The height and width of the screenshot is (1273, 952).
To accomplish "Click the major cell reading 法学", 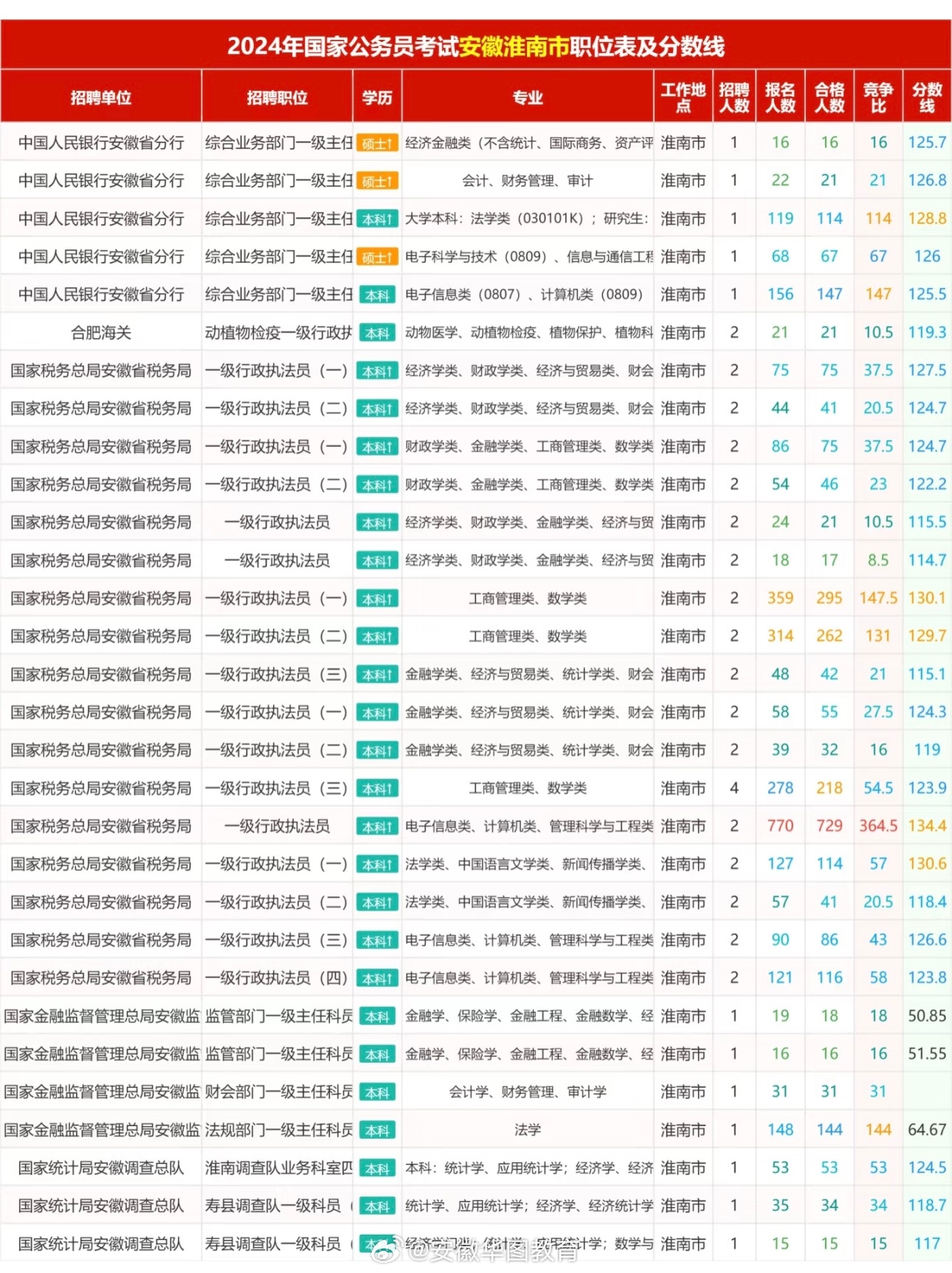I will click(528, 1130).
